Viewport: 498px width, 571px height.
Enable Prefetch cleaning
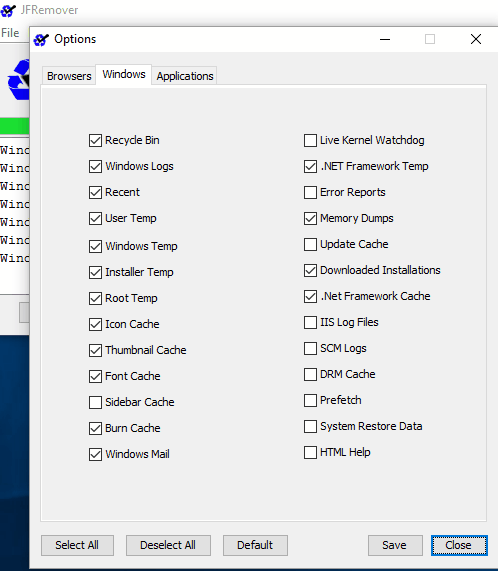tap(310, 400)
